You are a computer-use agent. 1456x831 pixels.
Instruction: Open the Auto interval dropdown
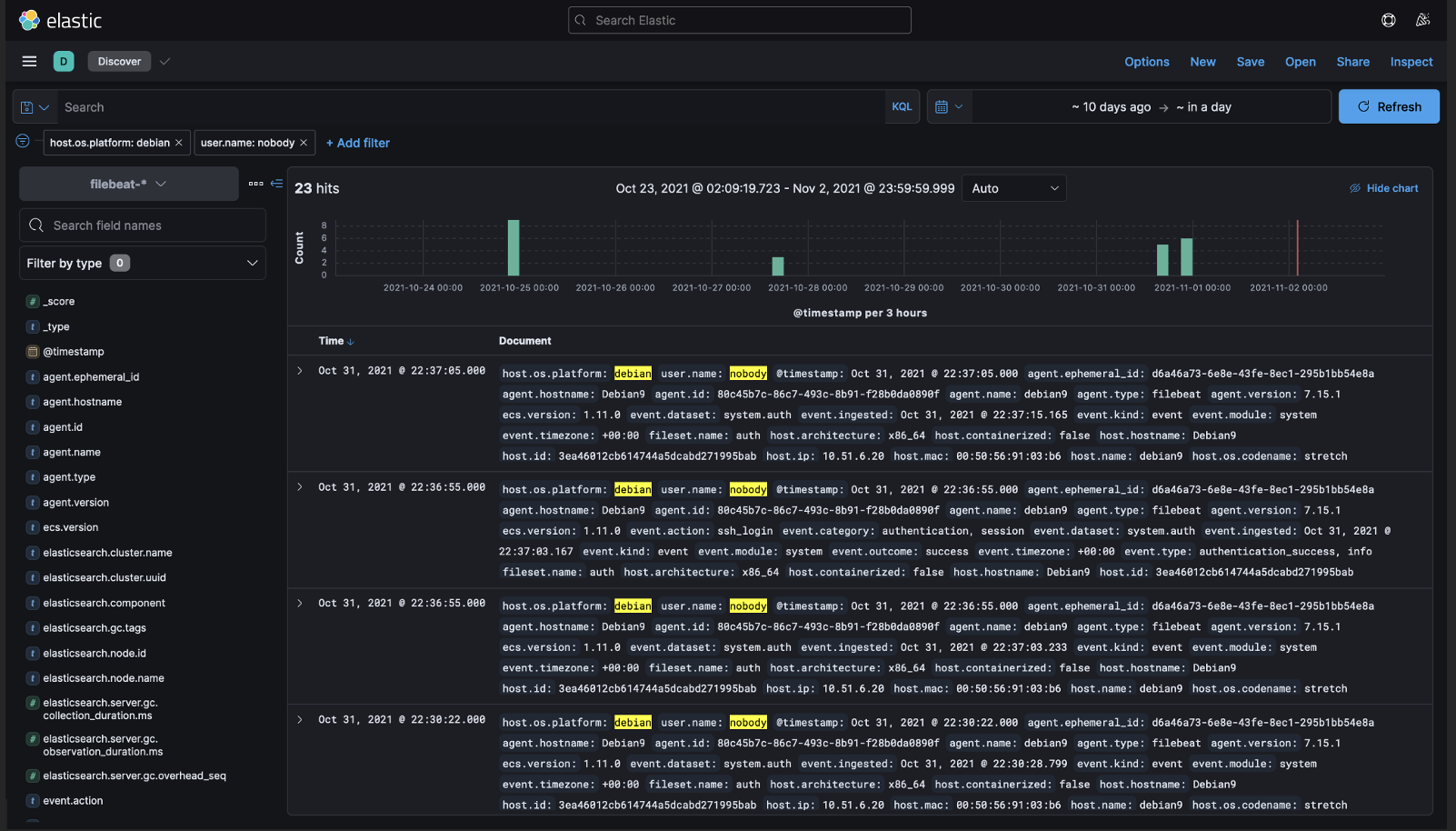[1014, 188]
